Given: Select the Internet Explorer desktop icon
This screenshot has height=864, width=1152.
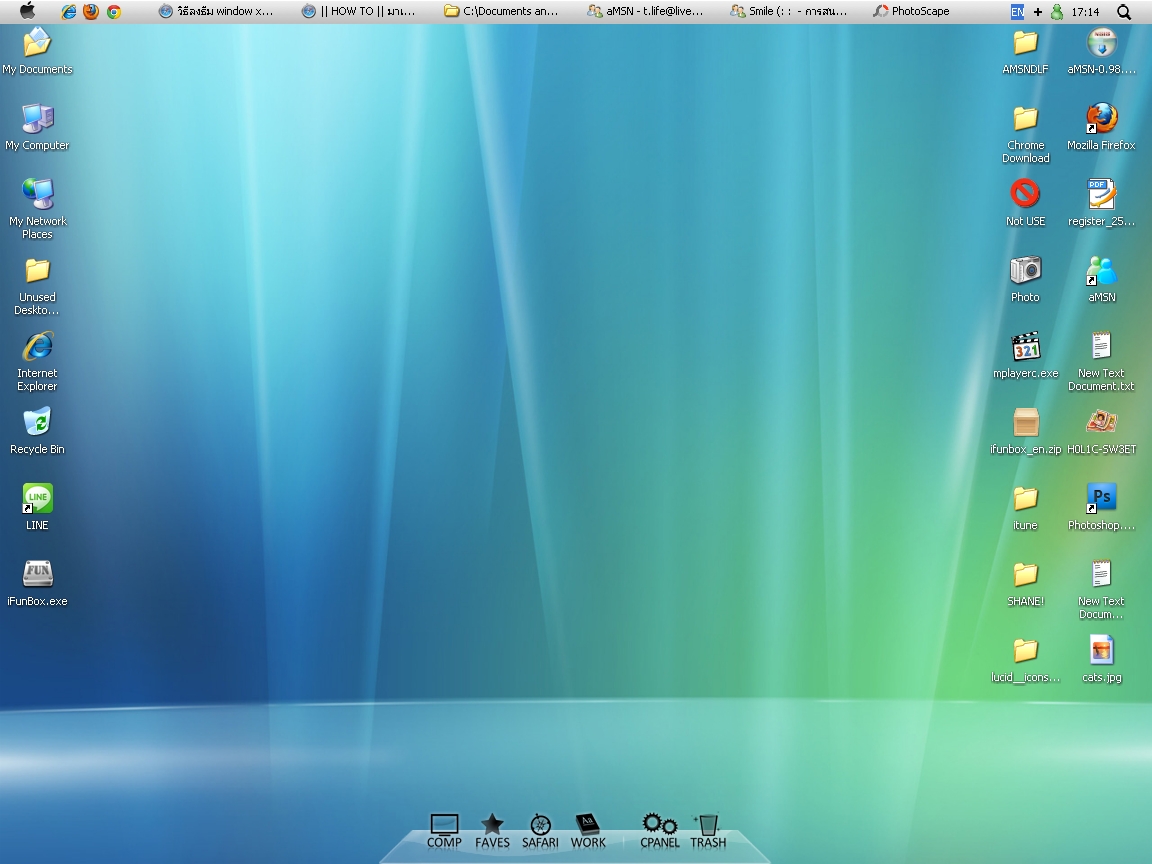Looking at the screenshot, I should (x=37, y=361).
